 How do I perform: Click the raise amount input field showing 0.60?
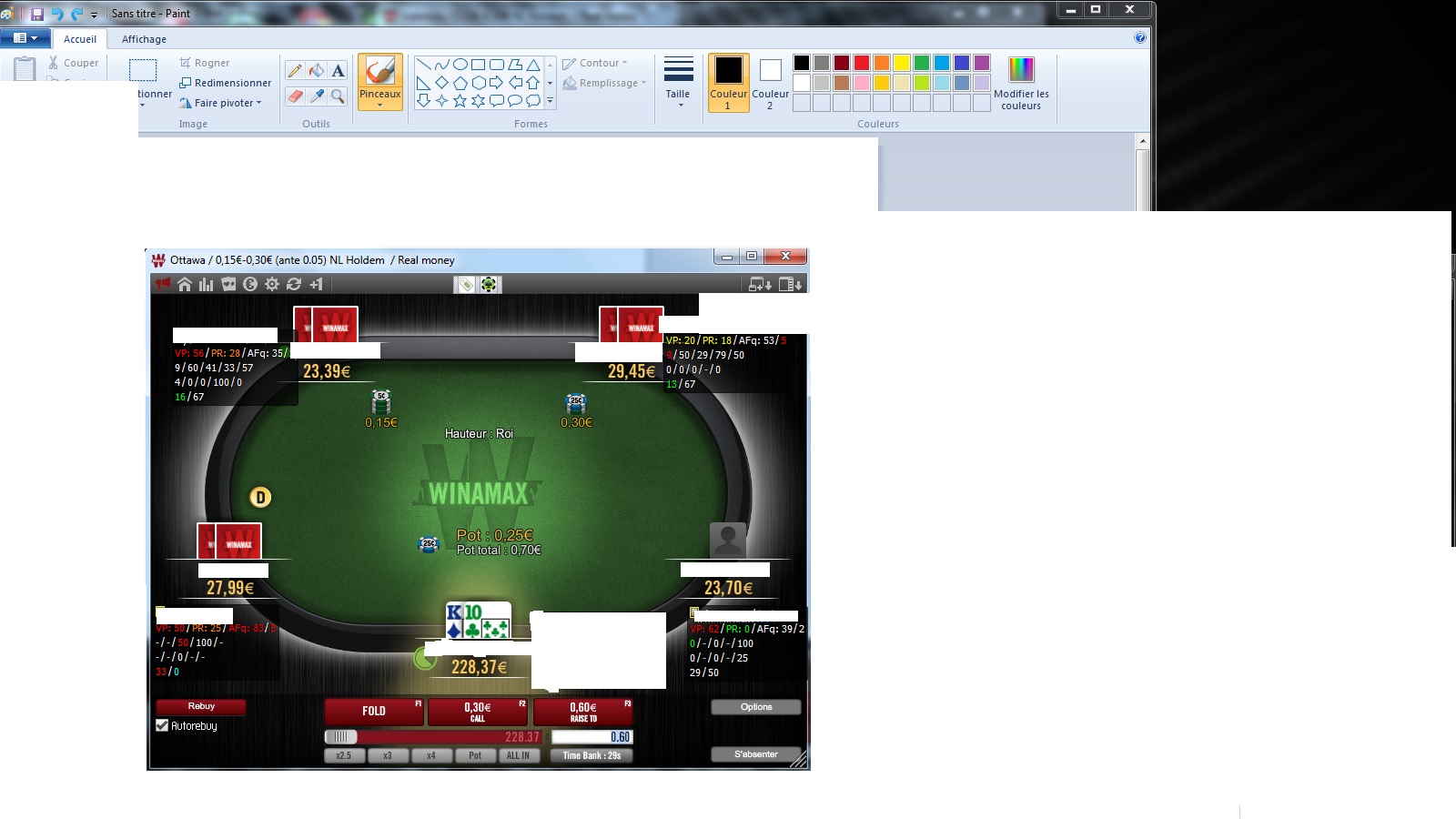592,737
